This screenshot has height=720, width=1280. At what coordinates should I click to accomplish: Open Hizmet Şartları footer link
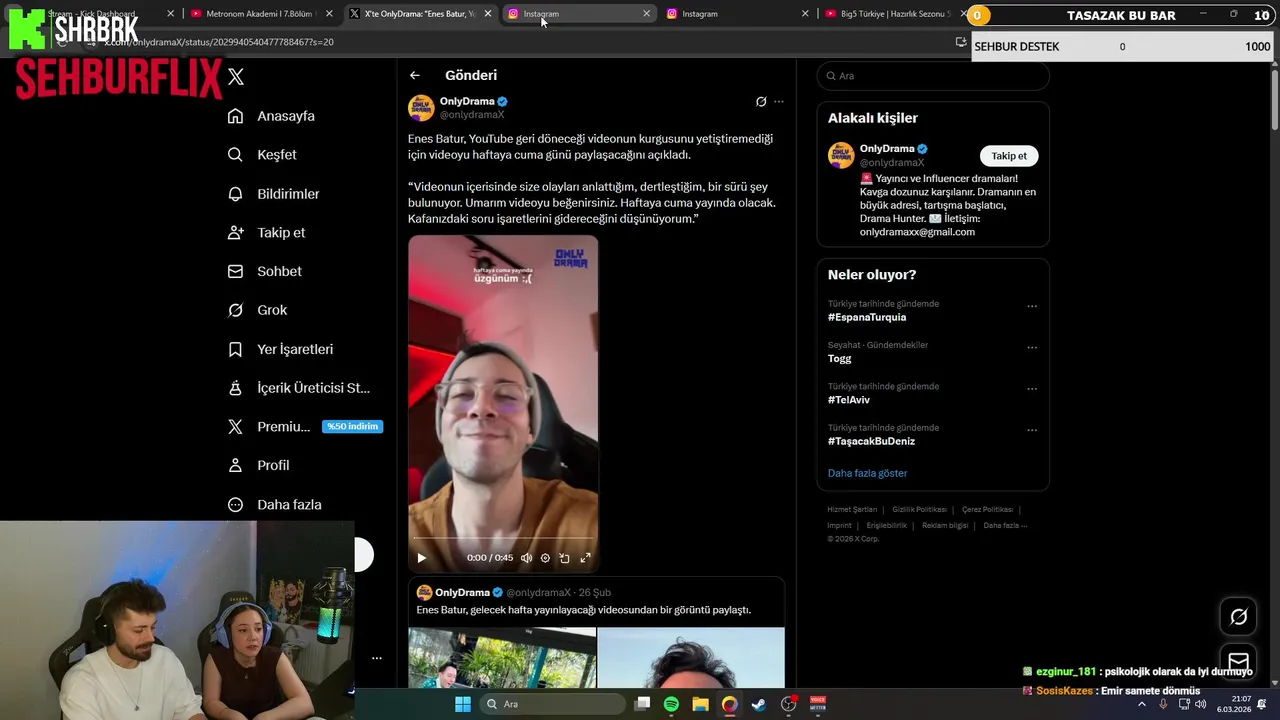(852, 510)
